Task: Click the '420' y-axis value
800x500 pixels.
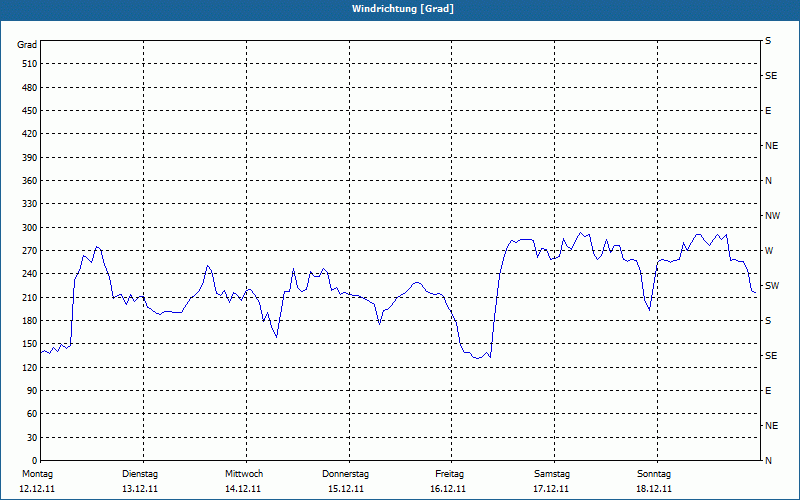Action: 30,134
